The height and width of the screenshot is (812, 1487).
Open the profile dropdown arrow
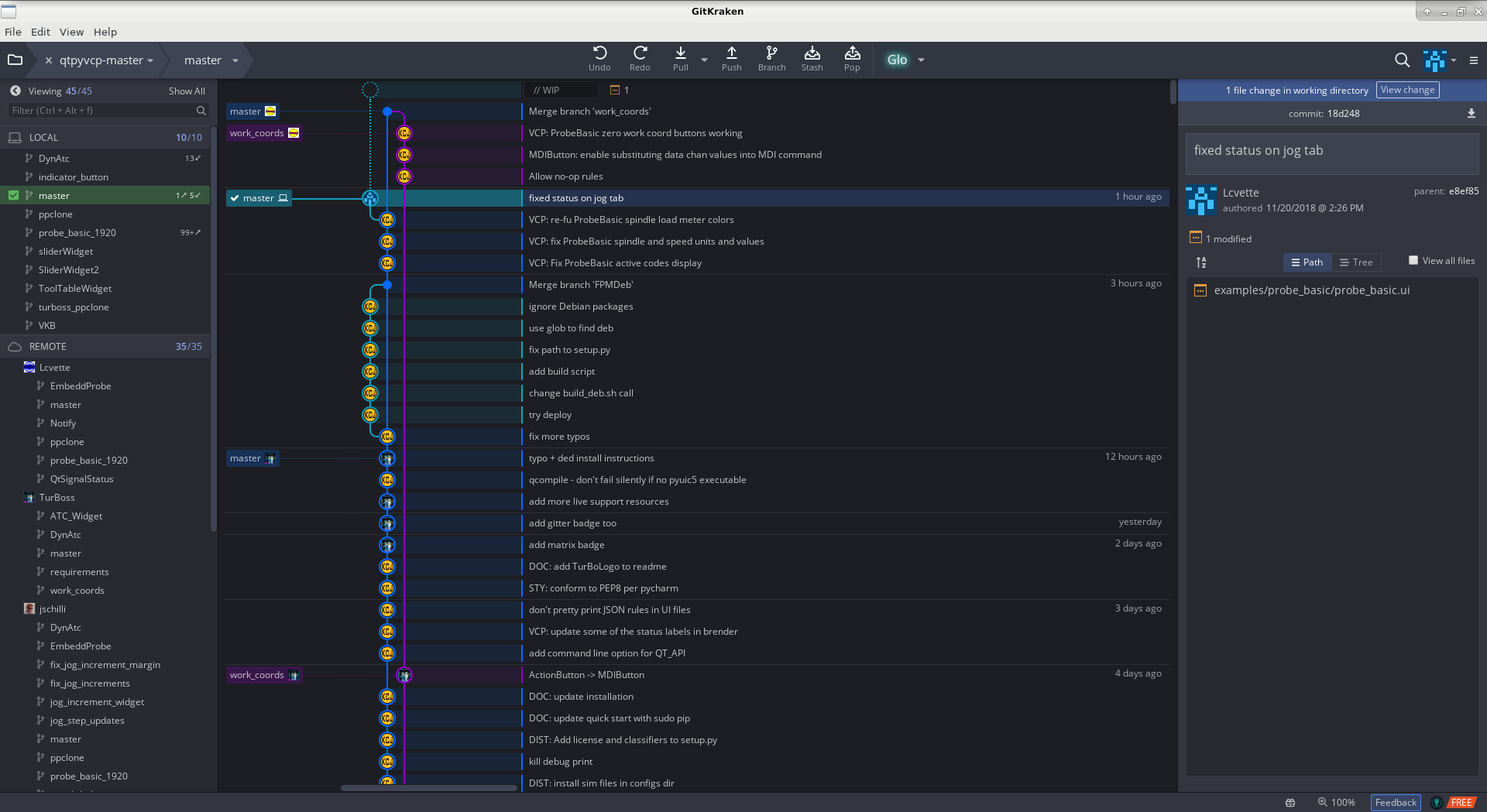pos(1454,60)
